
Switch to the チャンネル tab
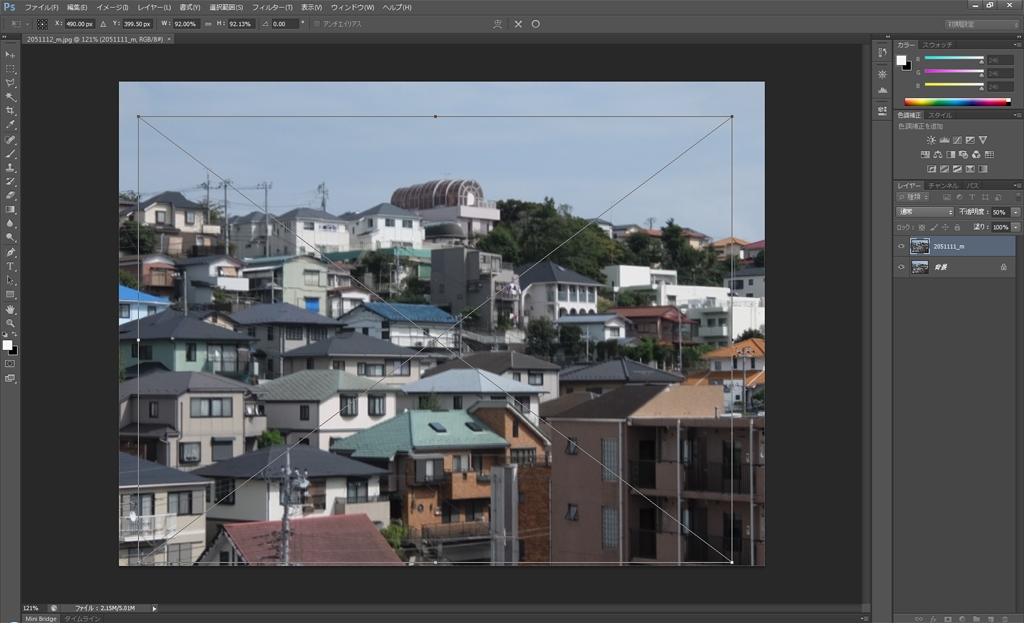coord(943,185)
